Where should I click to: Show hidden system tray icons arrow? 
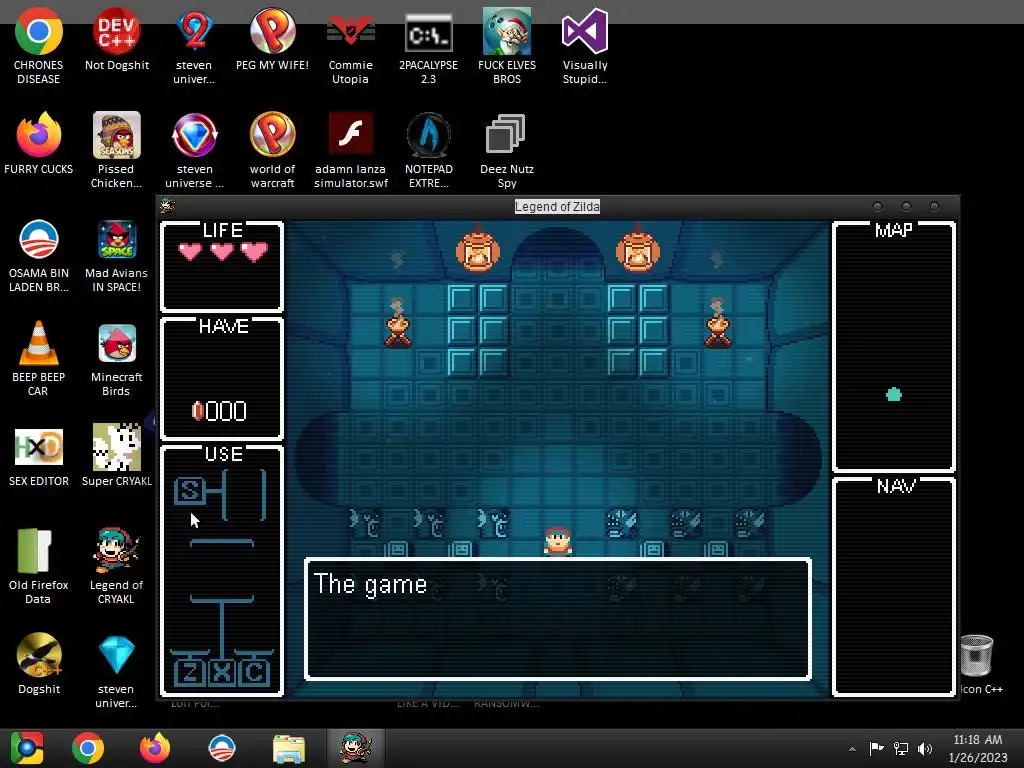click(x=852, y=748)
